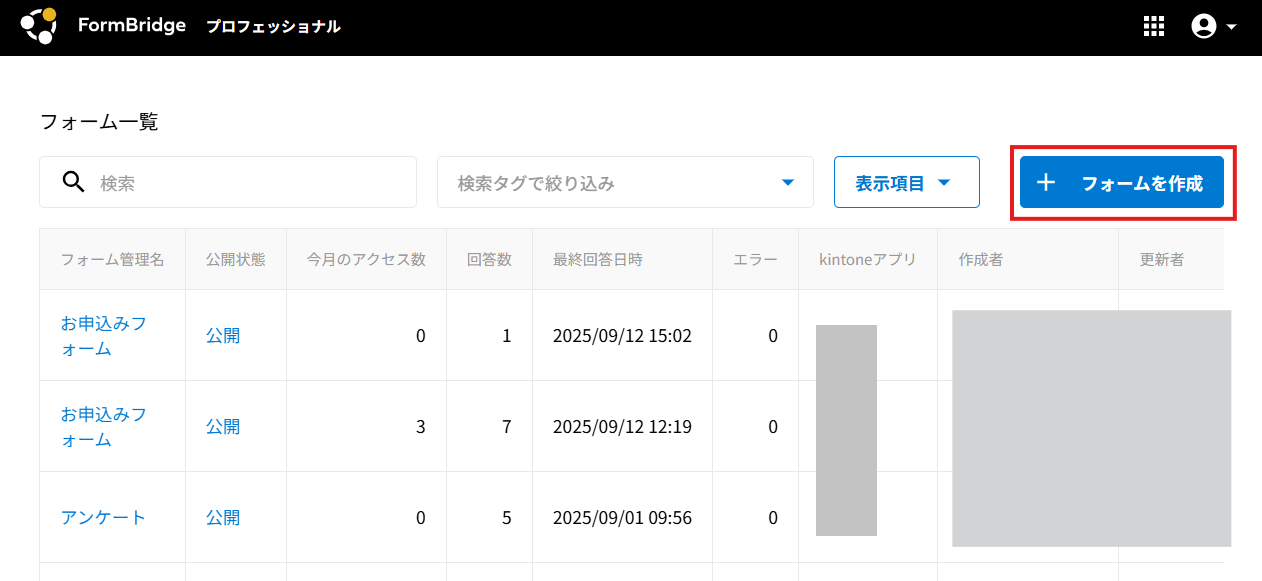Open the user account avatar menu

(x=1203, y=27)
